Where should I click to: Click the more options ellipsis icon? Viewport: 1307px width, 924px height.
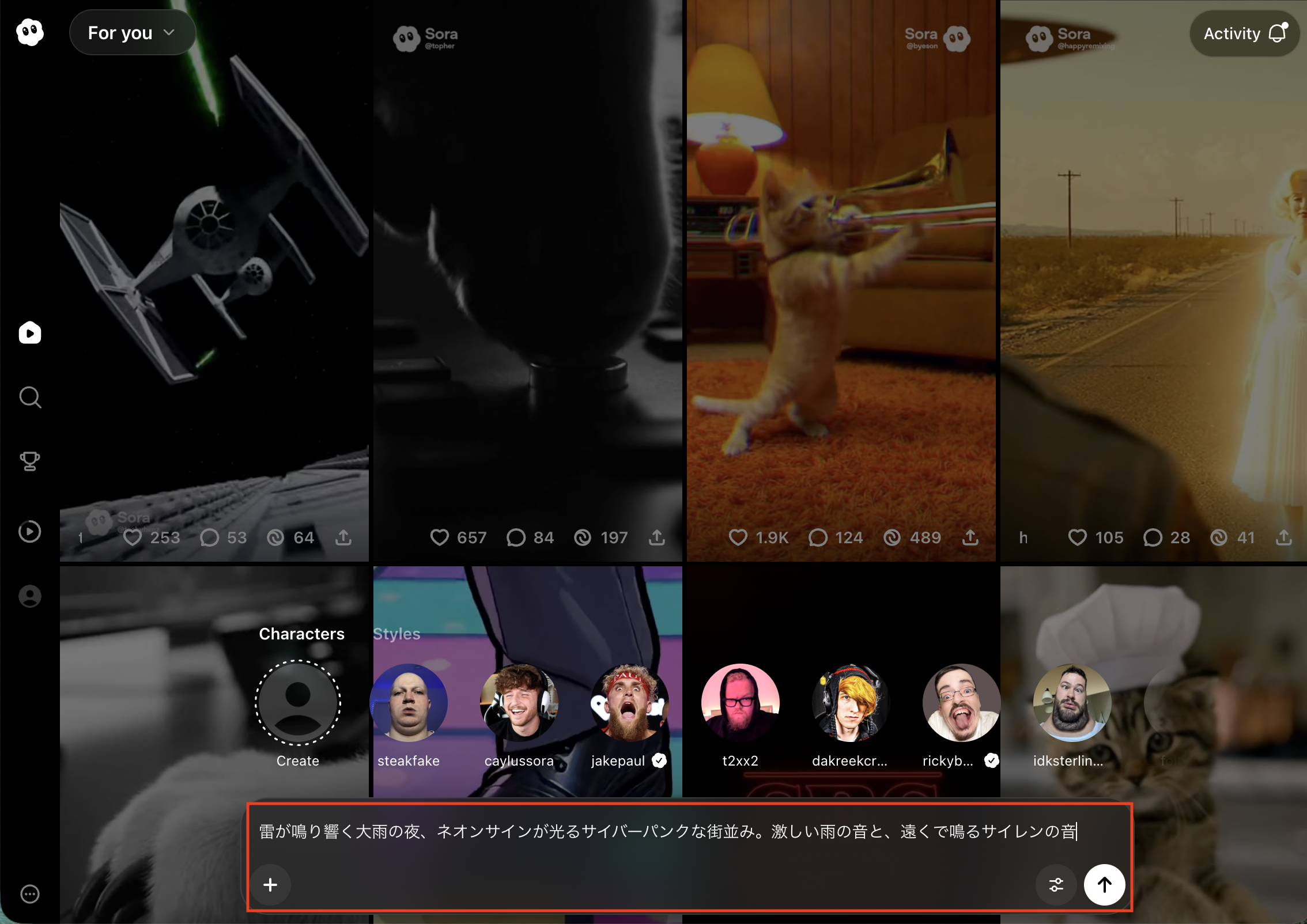pyautogui.click(x=30, y=893)
